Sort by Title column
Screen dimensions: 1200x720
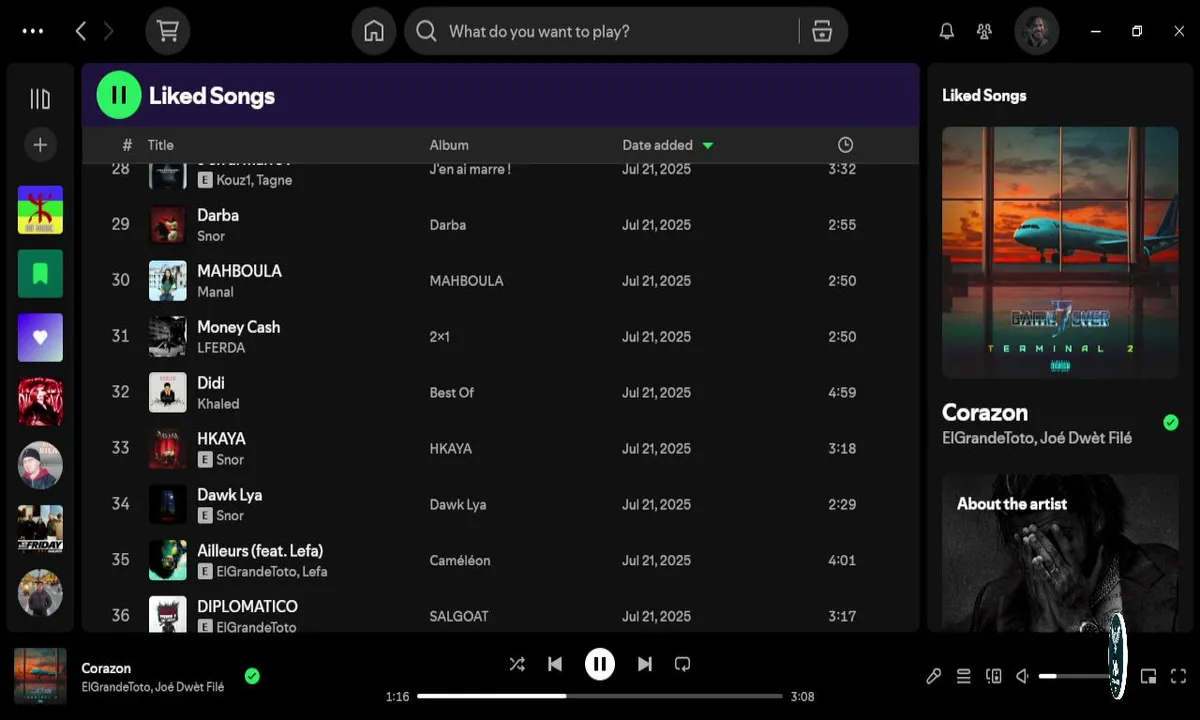pos(161,145)
